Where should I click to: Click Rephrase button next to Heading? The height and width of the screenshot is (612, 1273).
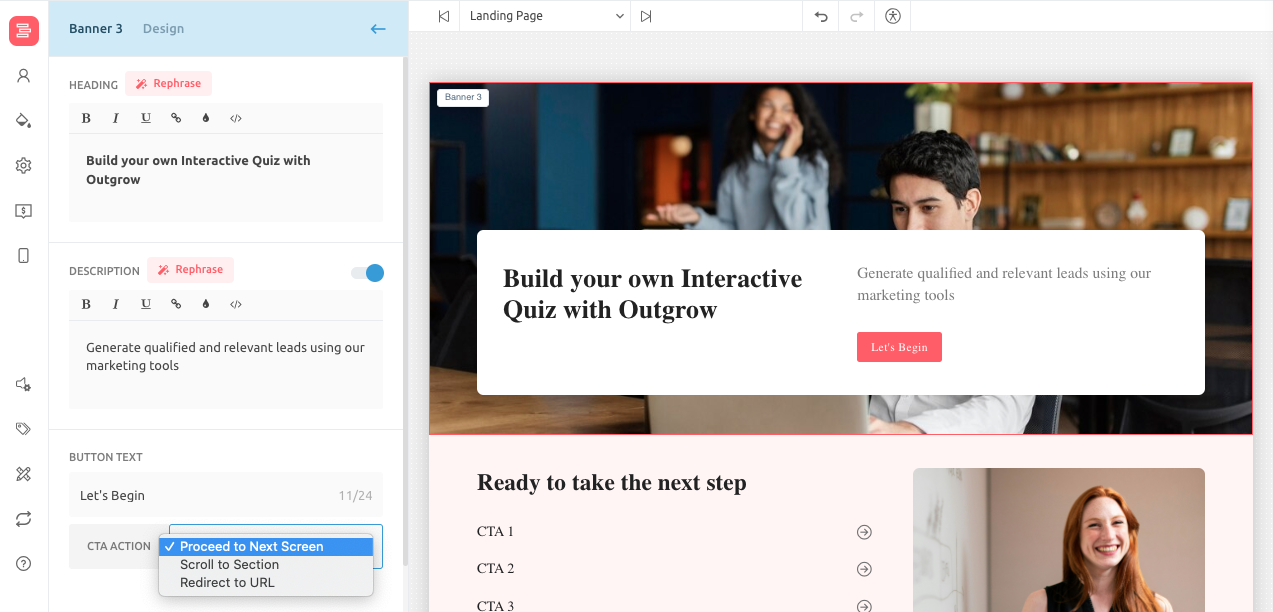169,84
